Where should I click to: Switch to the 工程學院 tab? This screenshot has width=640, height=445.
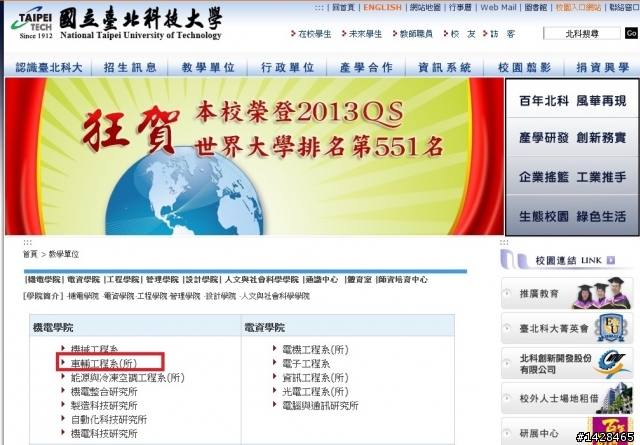123,280
